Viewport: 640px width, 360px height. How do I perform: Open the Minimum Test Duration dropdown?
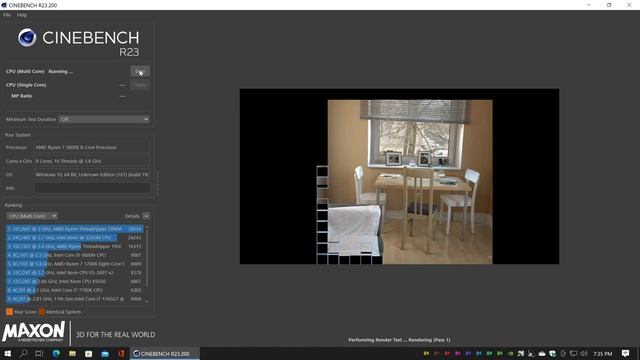pyautogui.click(x=104, y=119)
